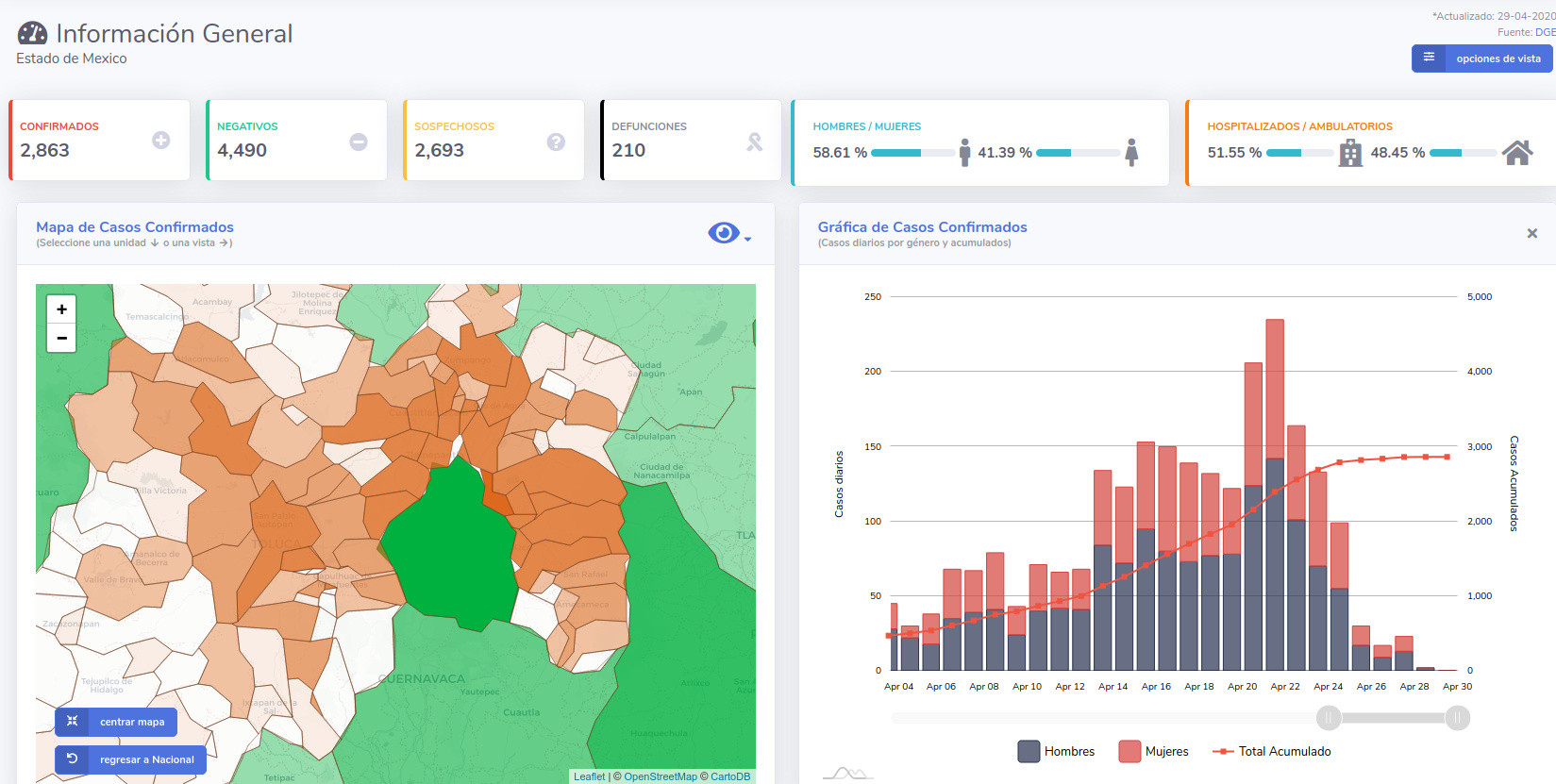
Task: Click the Gráfica de Casos Confirmados title
Action: [923, 227]
